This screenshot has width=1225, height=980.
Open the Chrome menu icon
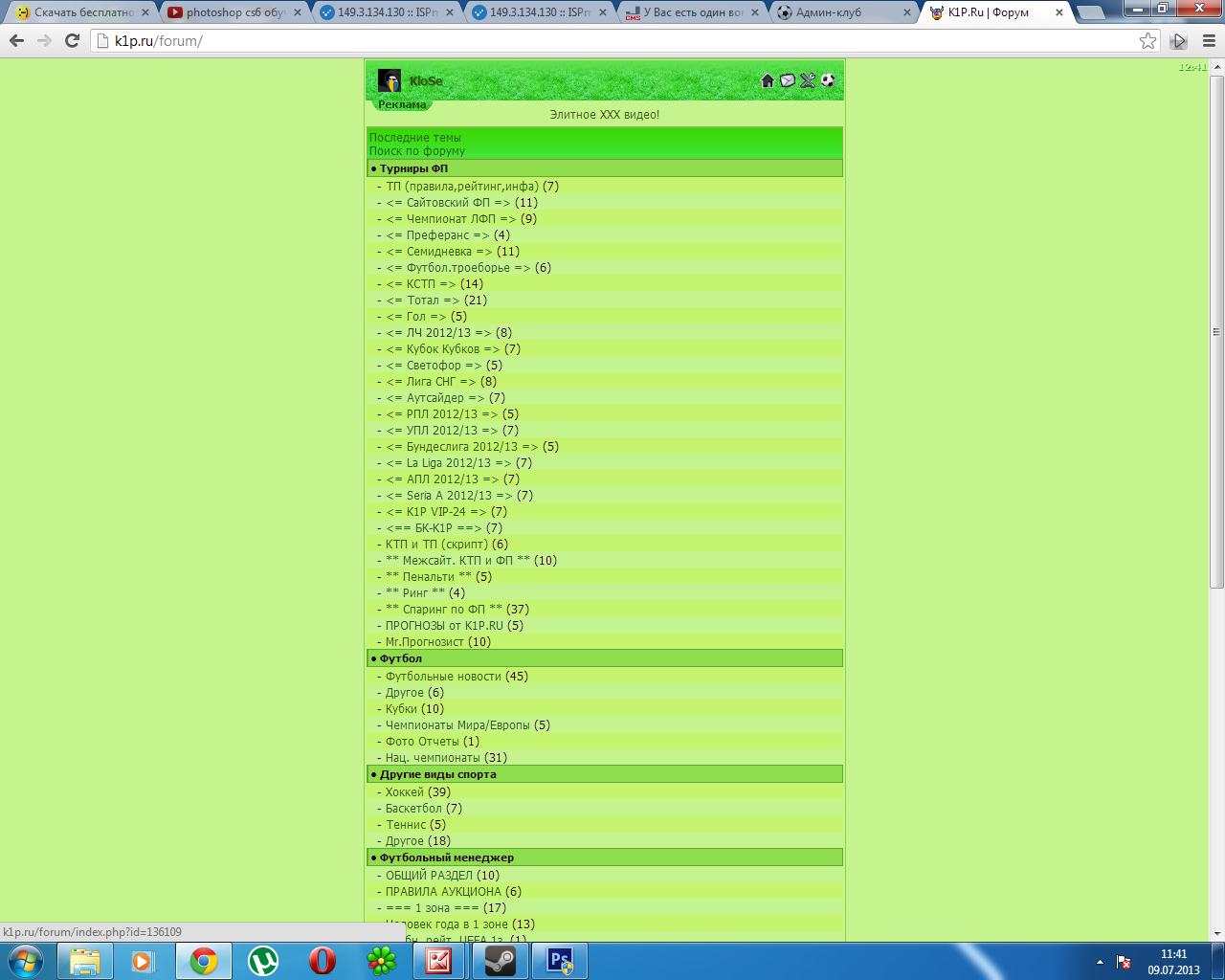coord(1209,40)
